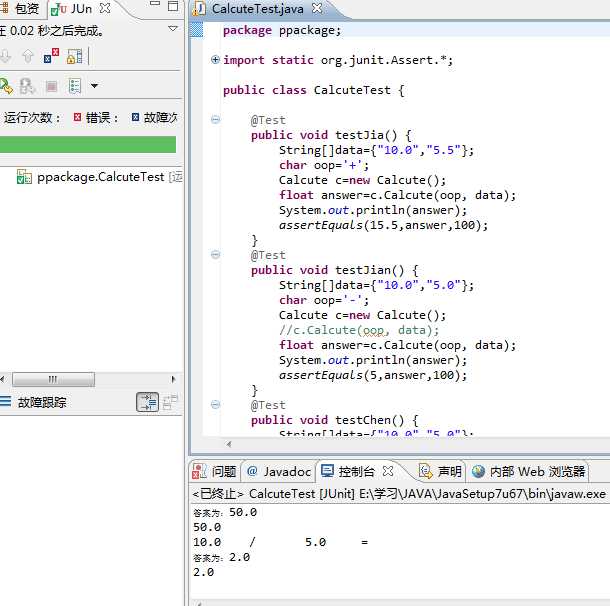The image size is (610, 606).
Task: Click the console monitor icon
Action: [x=327, y=471]
